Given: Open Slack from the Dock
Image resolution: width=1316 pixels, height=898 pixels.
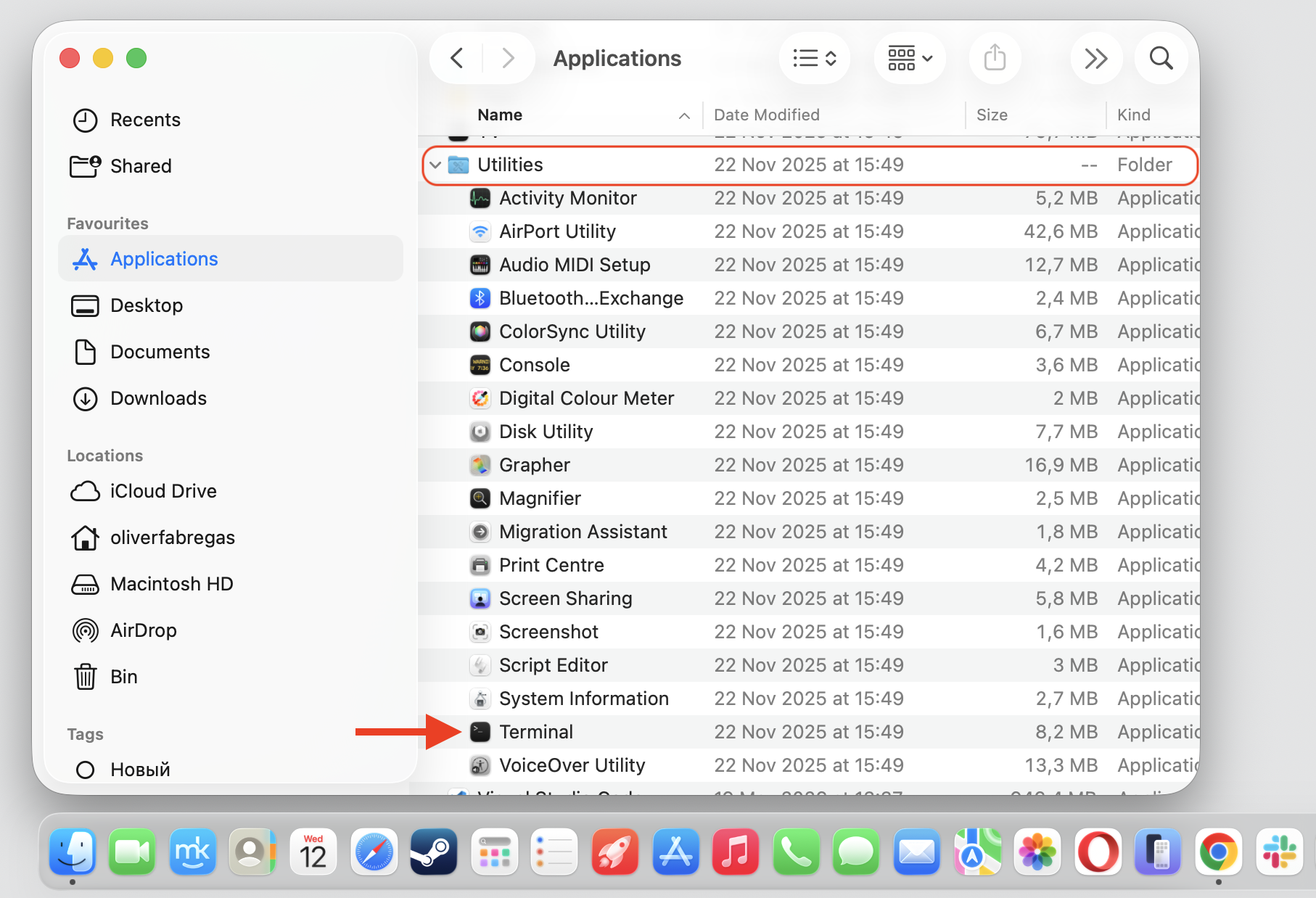Looking at the screenshot, I should (x=1280, y=852).
